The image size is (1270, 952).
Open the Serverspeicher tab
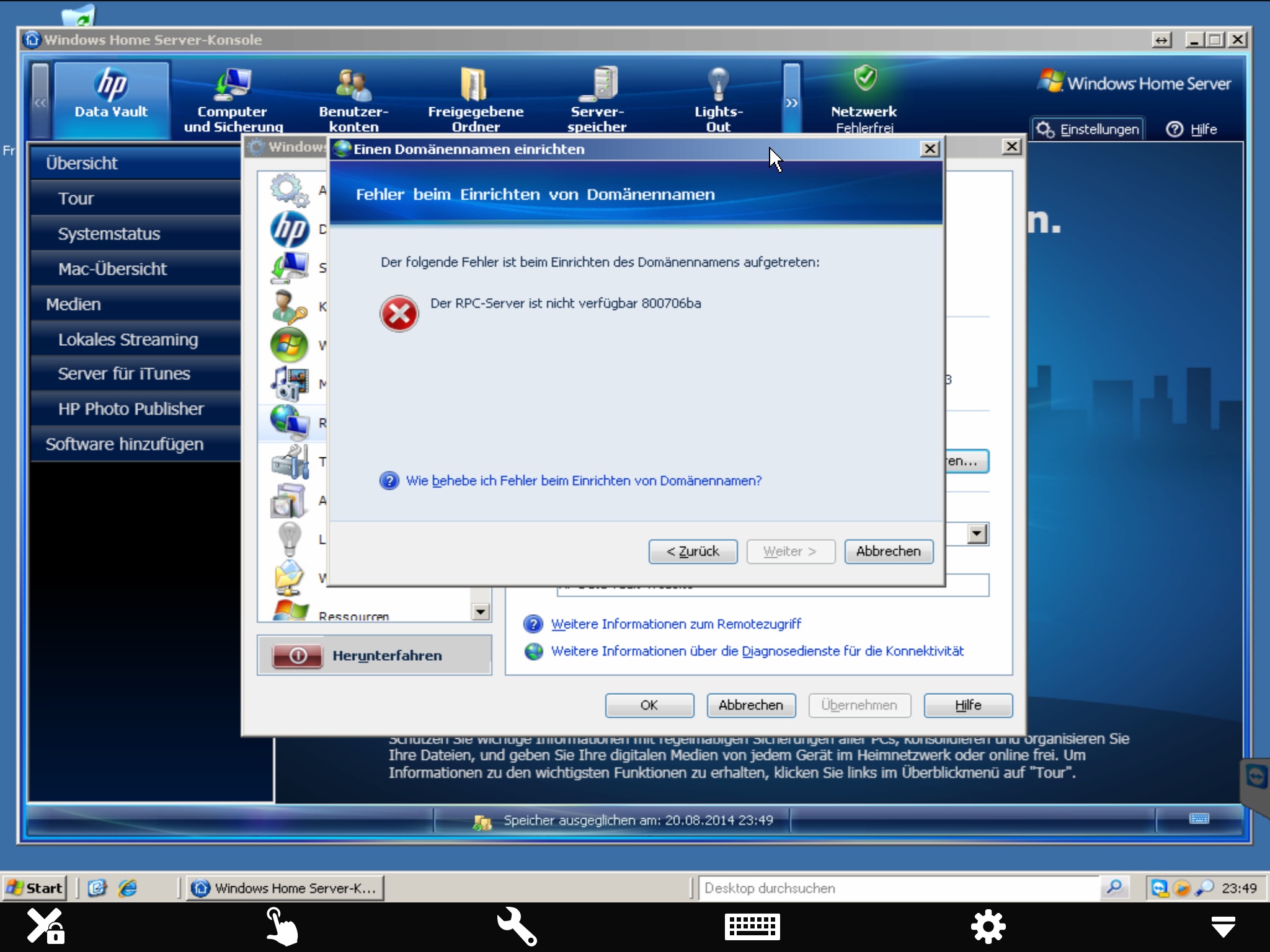597,99
